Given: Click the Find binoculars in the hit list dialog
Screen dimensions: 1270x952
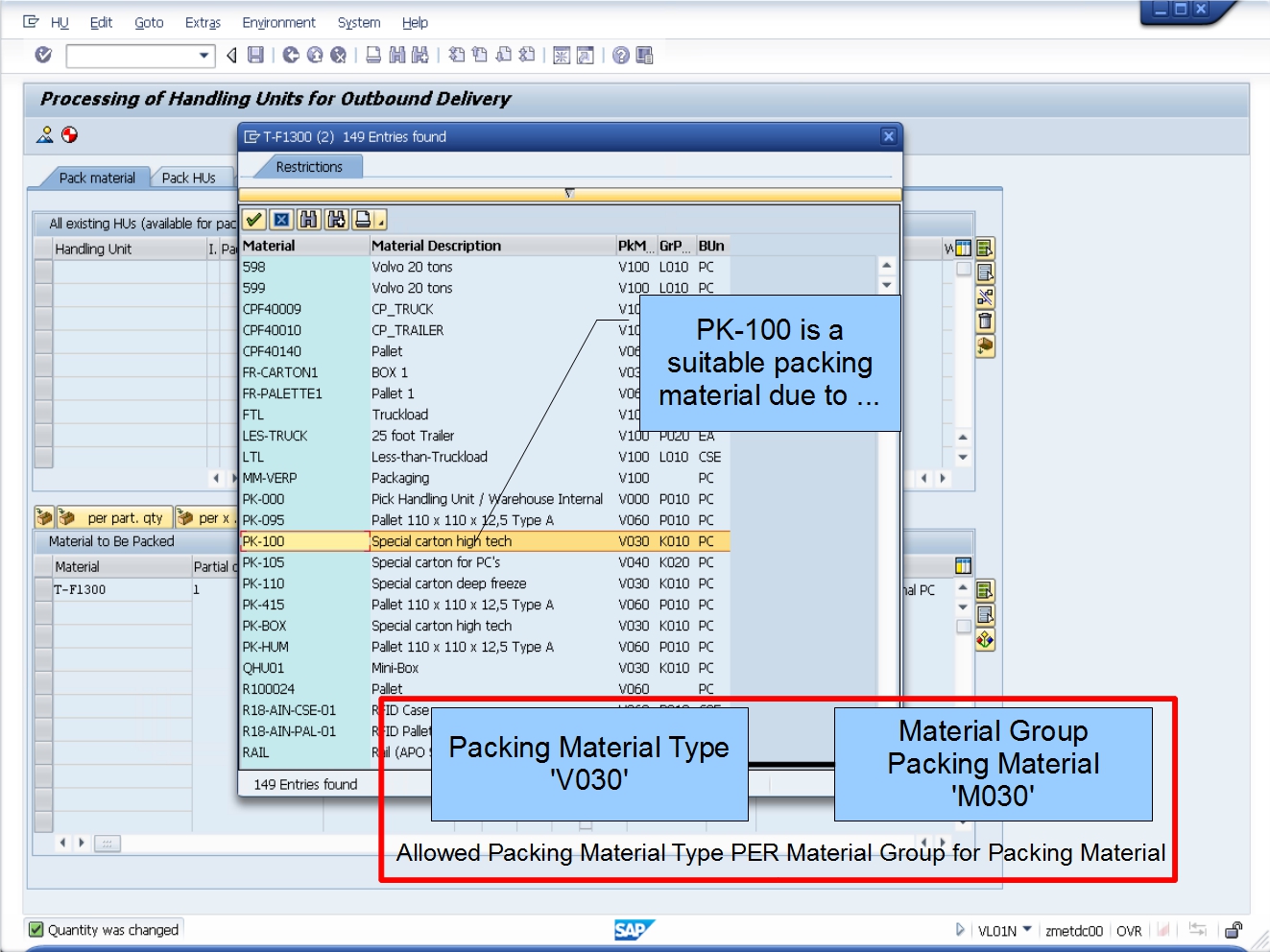Looking at the screenshot, I should click(x=309, y=220).
